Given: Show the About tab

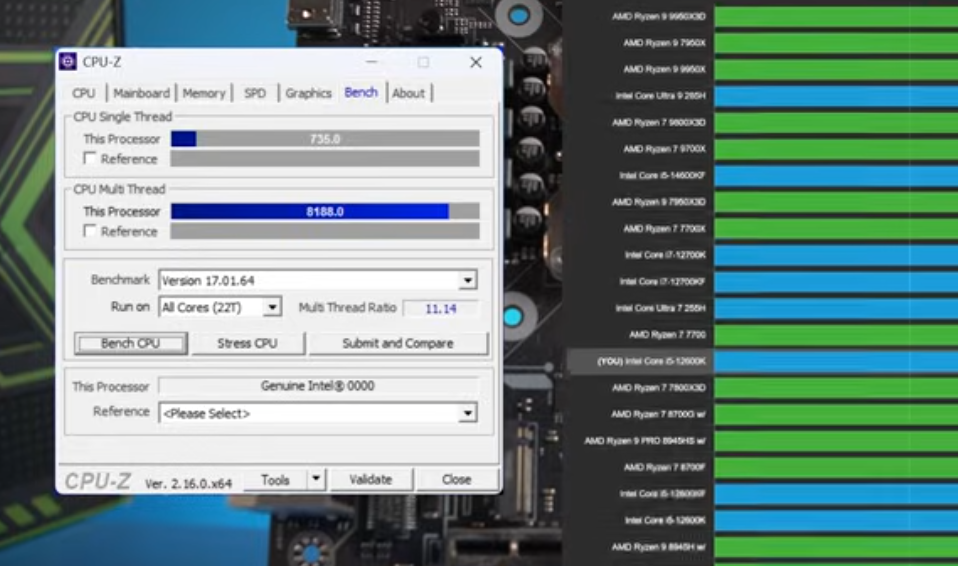Looking at the screenshot, I should click(408, 94).
